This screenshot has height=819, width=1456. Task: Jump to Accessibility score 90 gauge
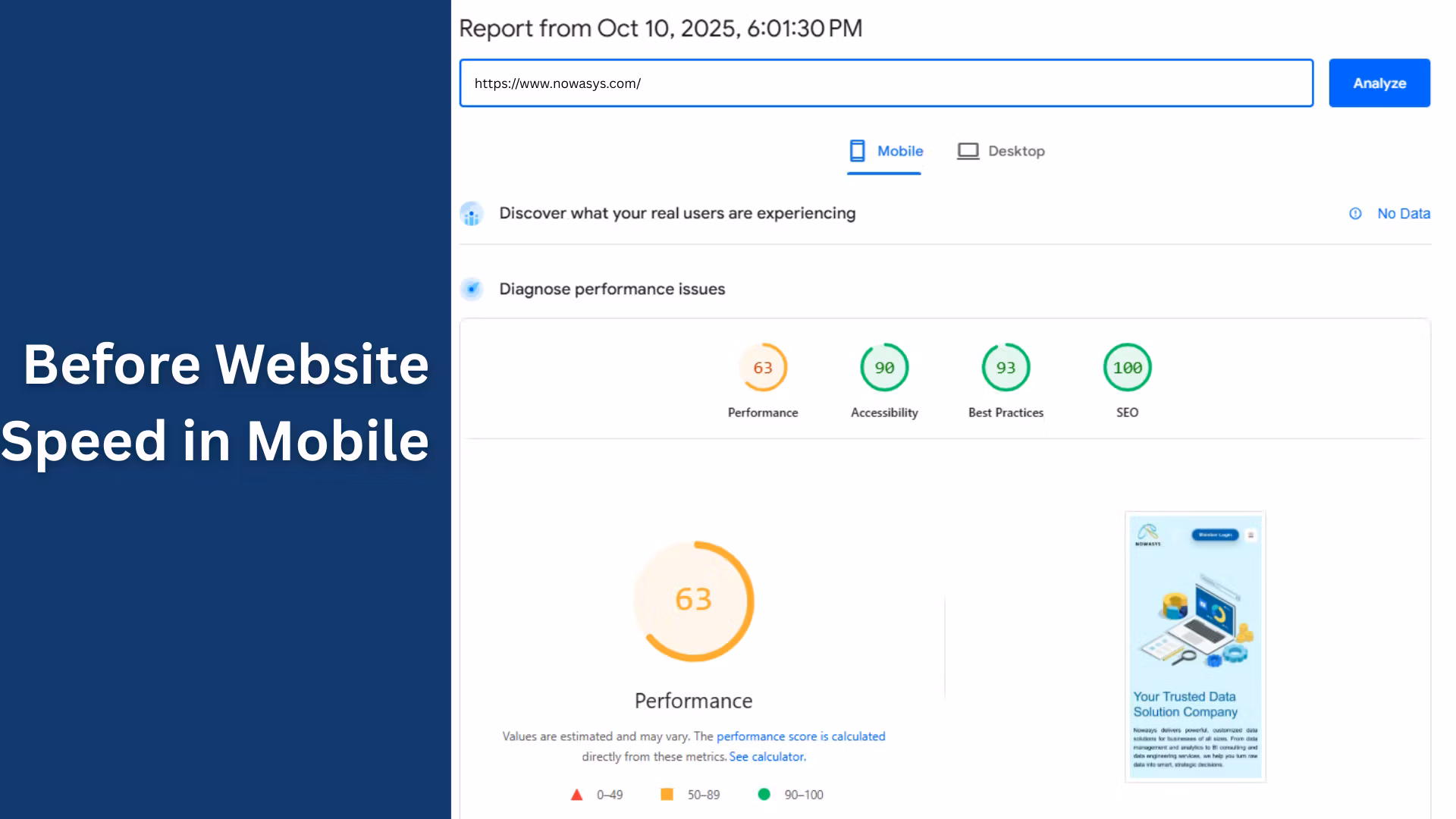pyautogui.click(x=884, y=368)
